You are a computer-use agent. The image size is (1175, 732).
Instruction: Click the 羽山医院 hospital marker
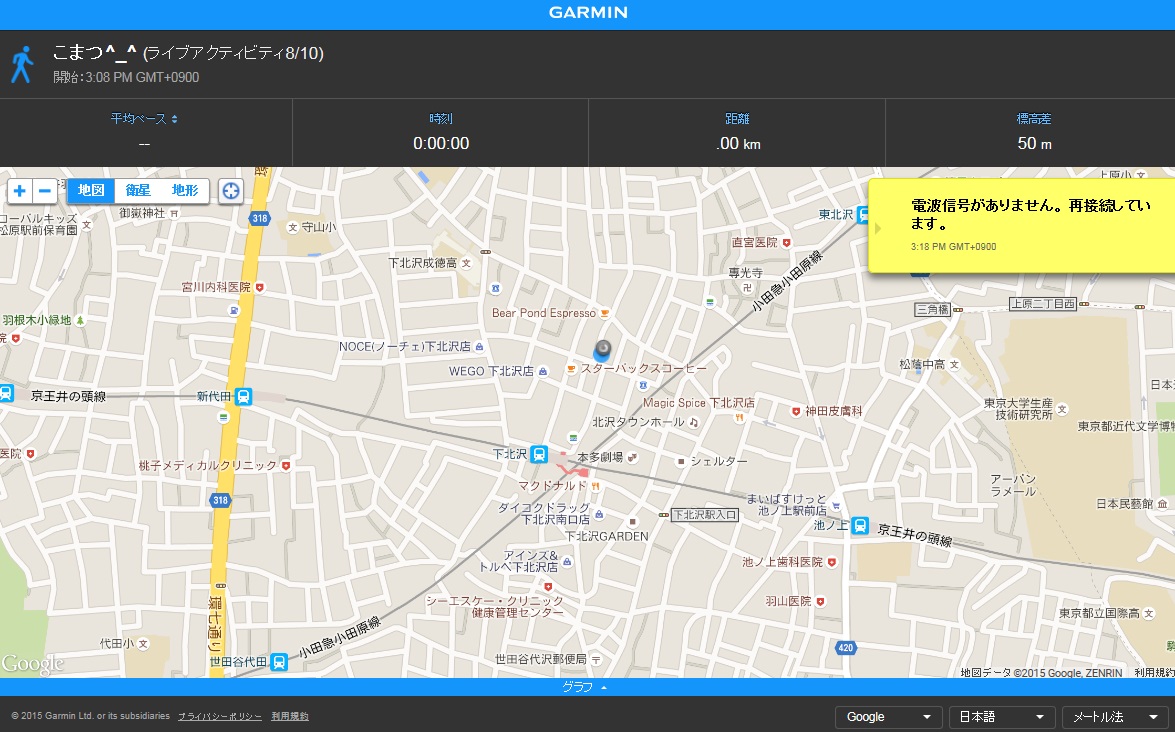coord(821,601)
